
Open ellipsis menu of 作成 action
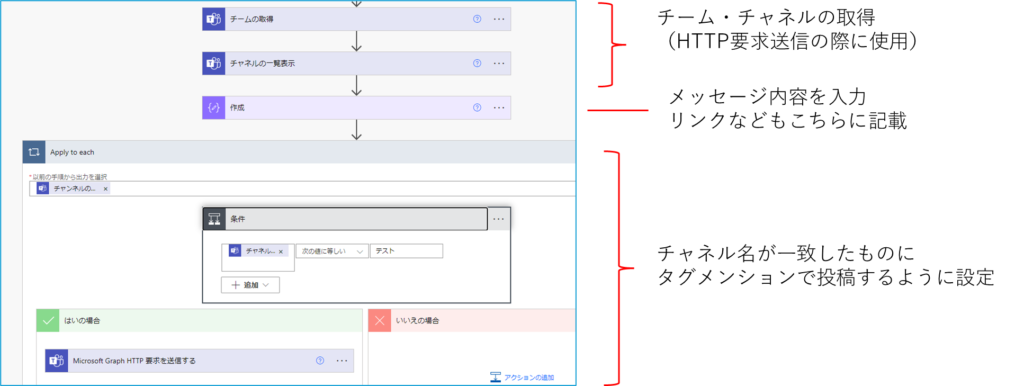499,108
